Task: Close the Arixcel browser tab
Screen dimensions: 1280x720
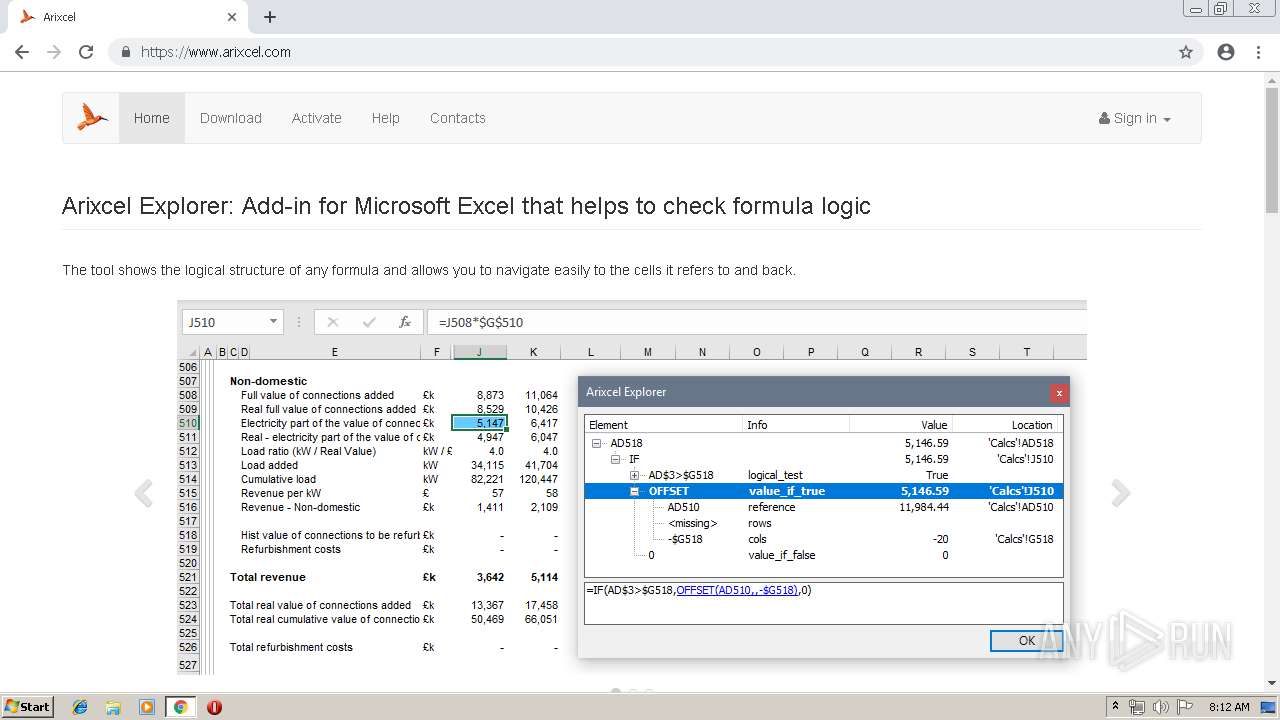Action: 232,17
